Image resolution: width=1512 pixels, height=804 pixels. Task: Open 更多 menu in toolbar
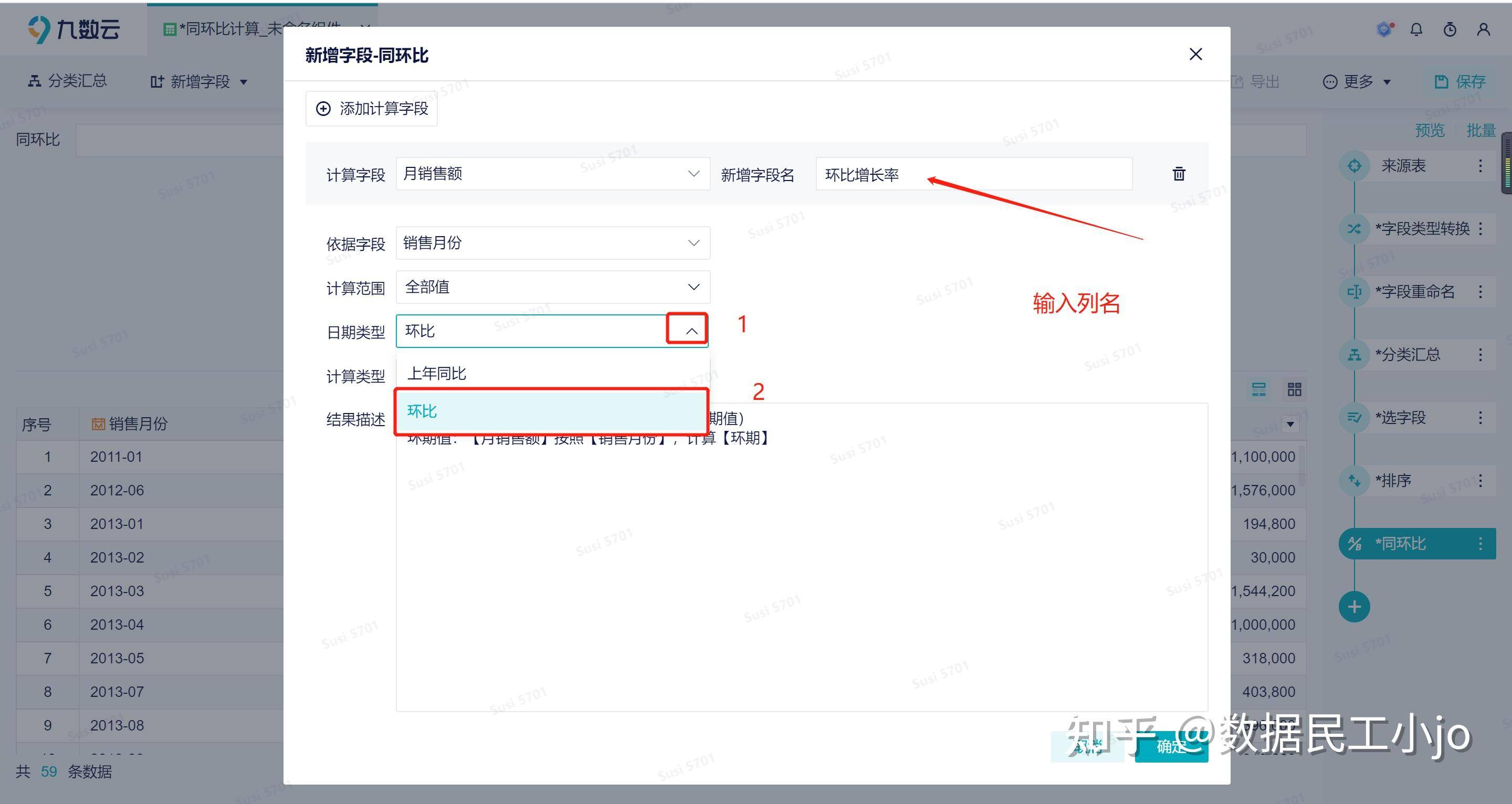coord(1357,81)
